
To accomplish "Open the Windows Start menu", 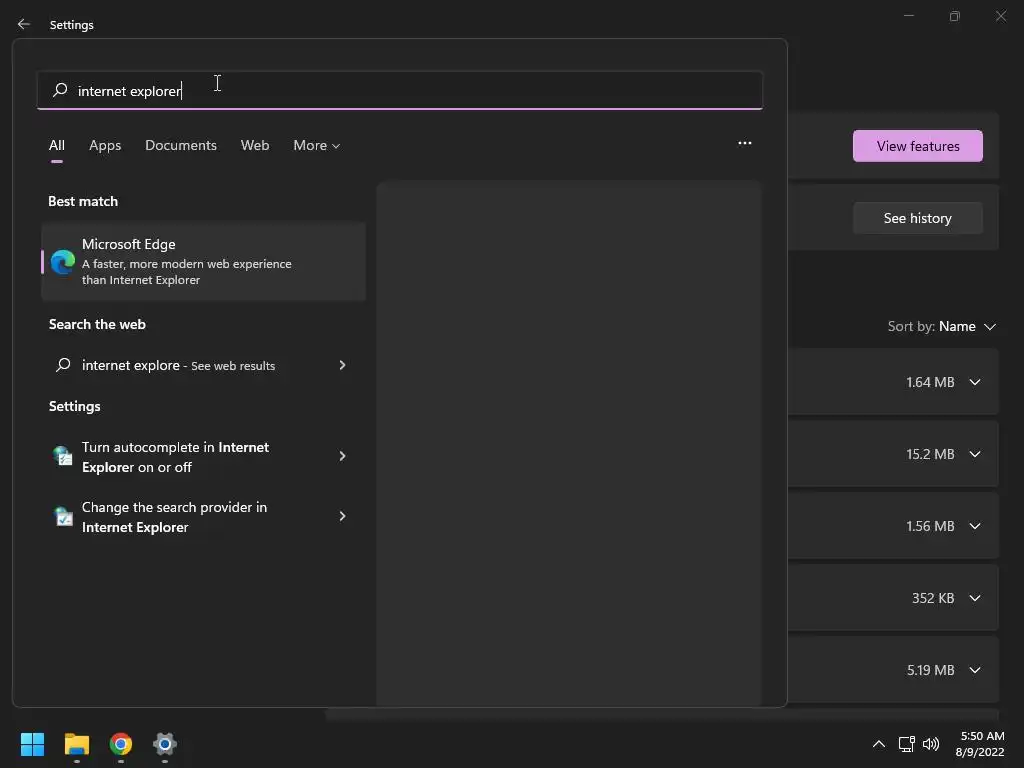I will [x=32, y=744].
